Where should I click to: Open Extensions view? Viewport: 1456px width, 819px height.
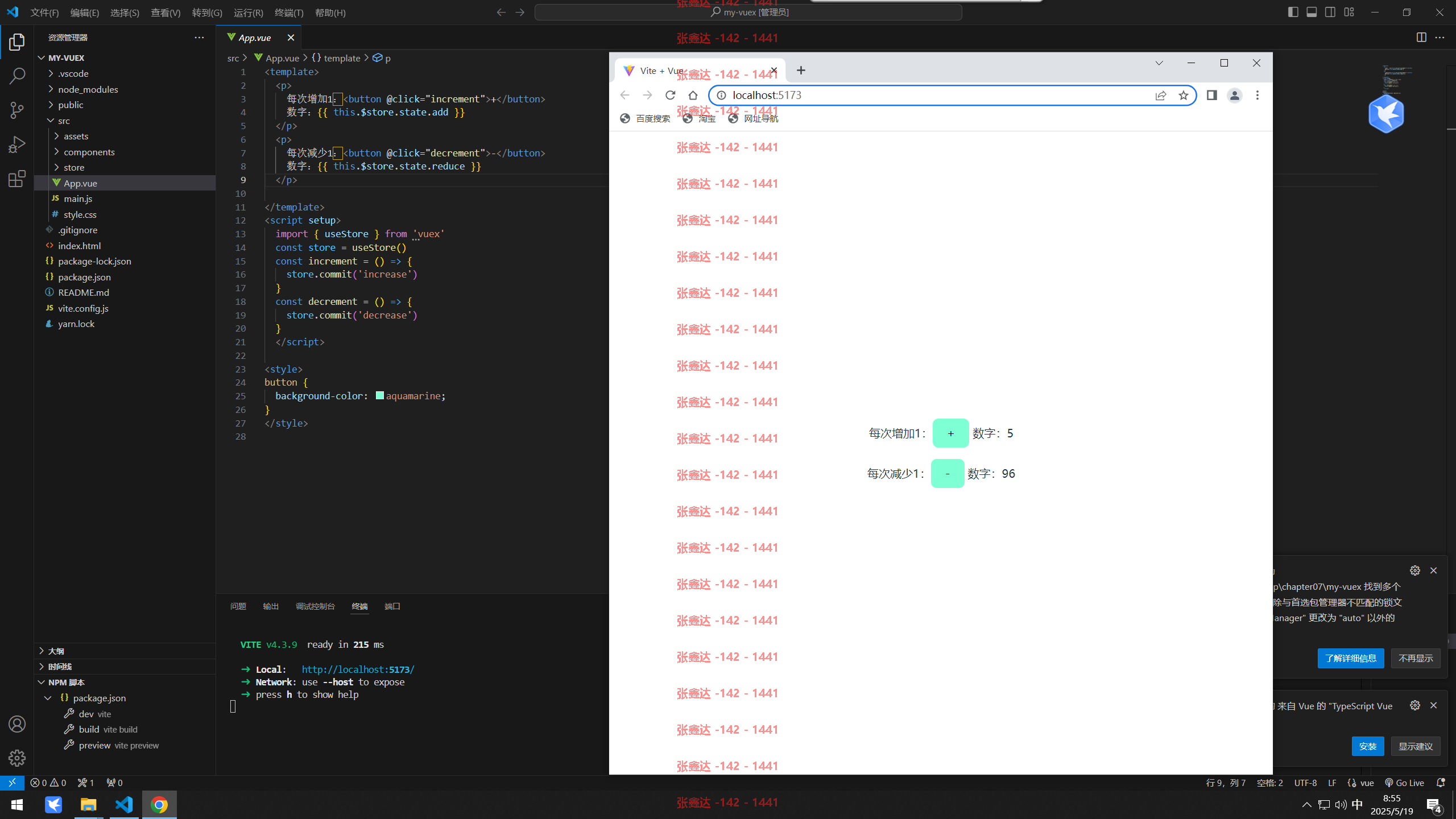point(17,179)
